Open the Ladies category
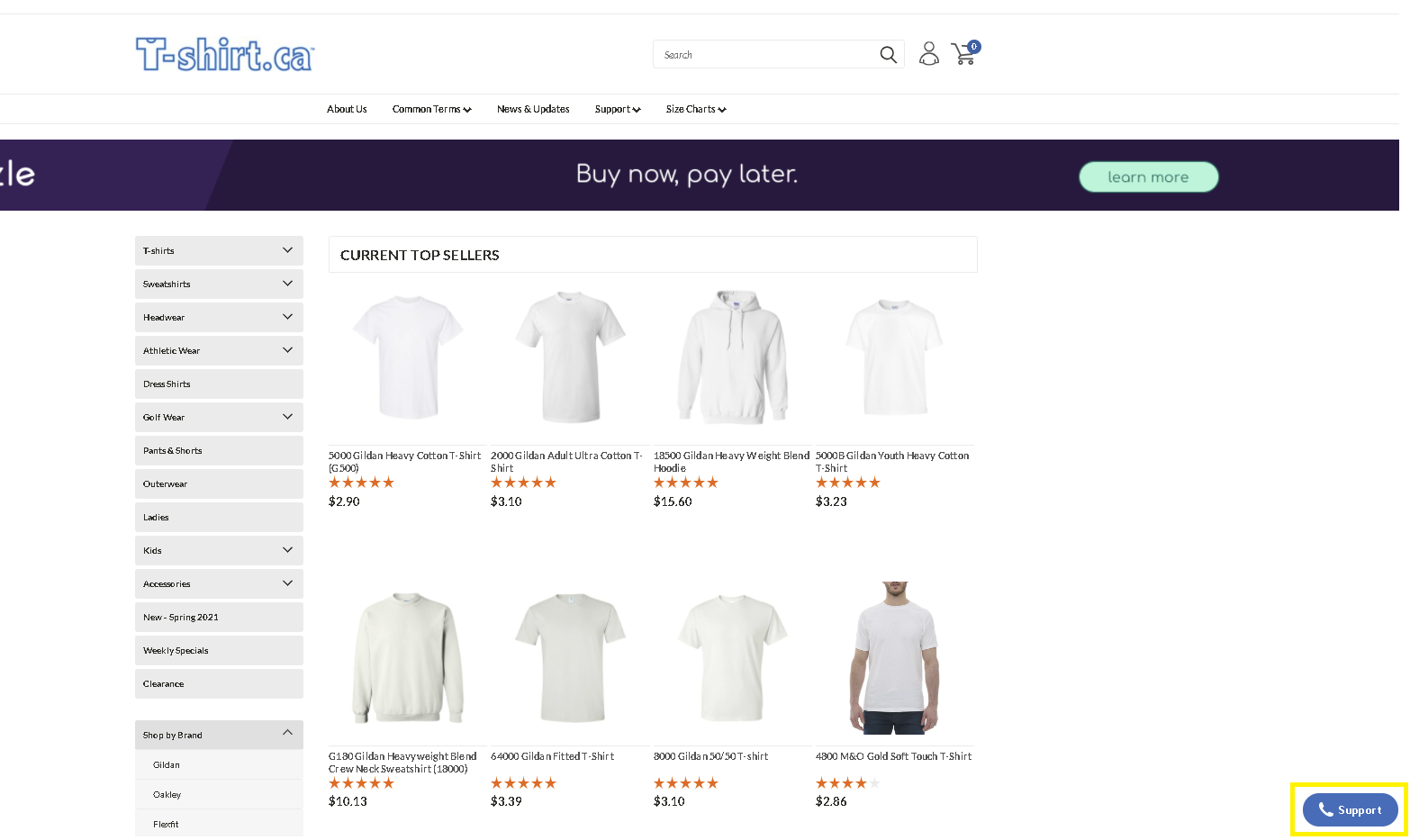The width and height of the screenshot is (1410, 840). point(219,517)
